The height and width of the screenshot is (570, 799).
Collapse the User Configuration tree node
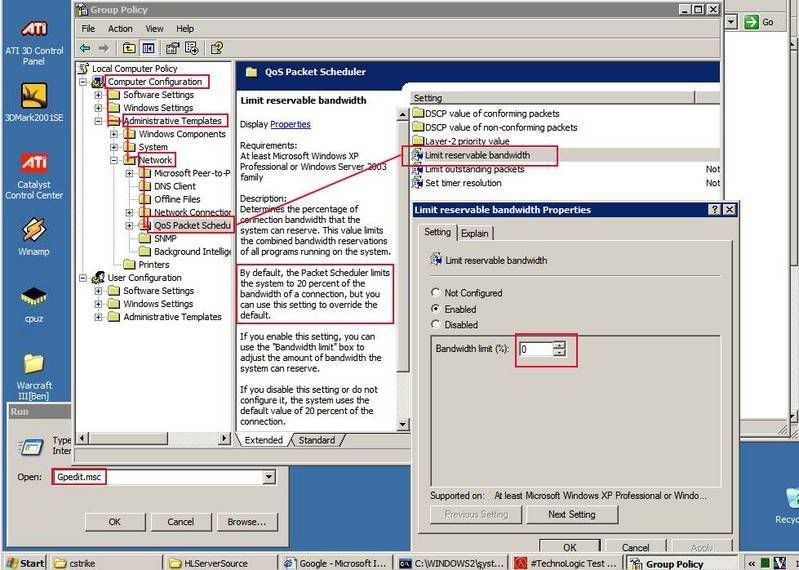tap(83, 278)
